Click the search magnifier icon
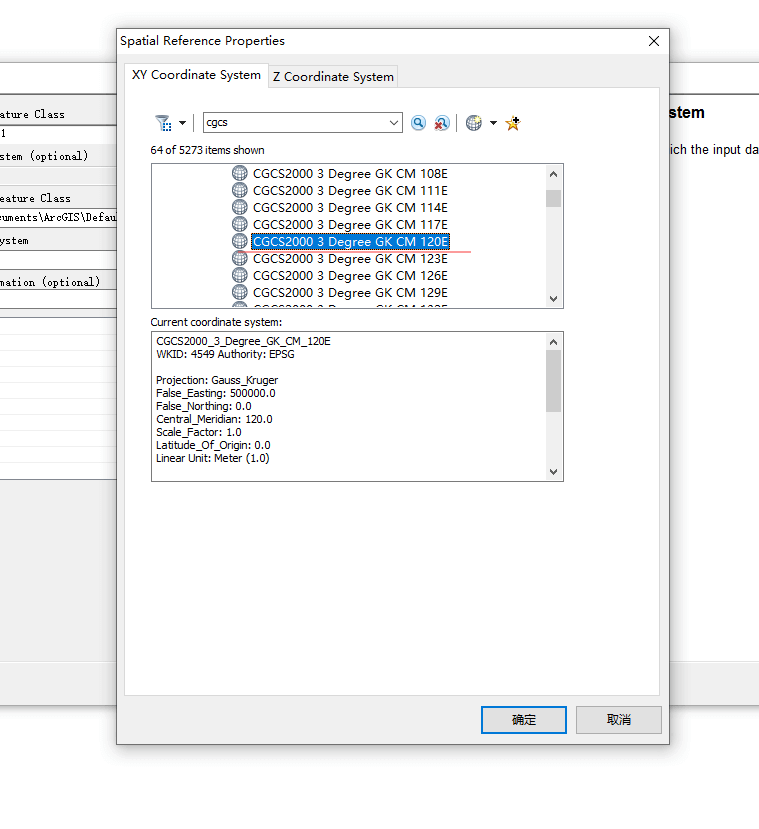Screen dimensions: 759x829 (x=418, y=123)
